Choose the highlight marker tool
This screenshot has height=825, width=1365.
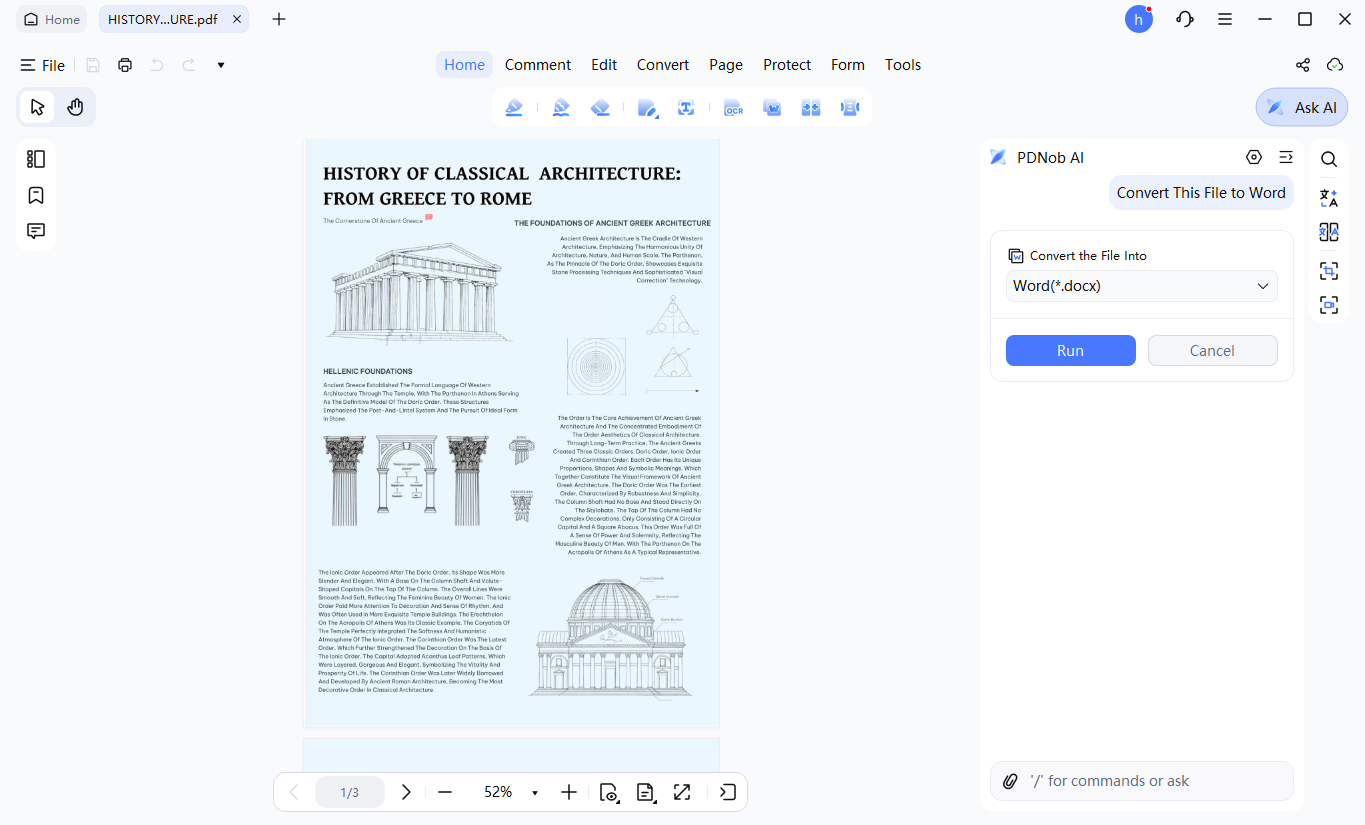point(514,108)
